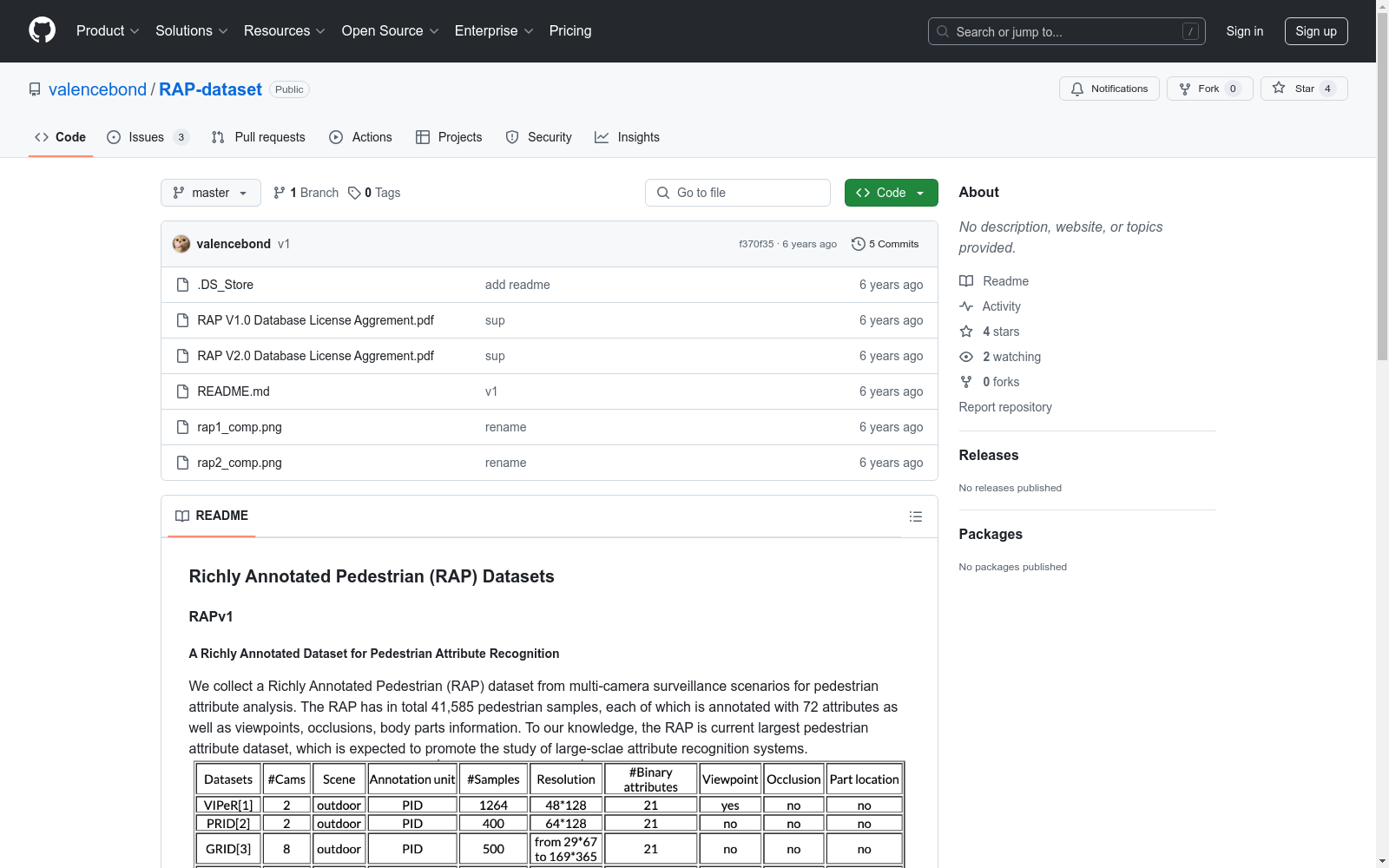This screenshot has height=868, width=1389.
Task: Click the rap2_comp.png file icon
Action: (182, 463)
